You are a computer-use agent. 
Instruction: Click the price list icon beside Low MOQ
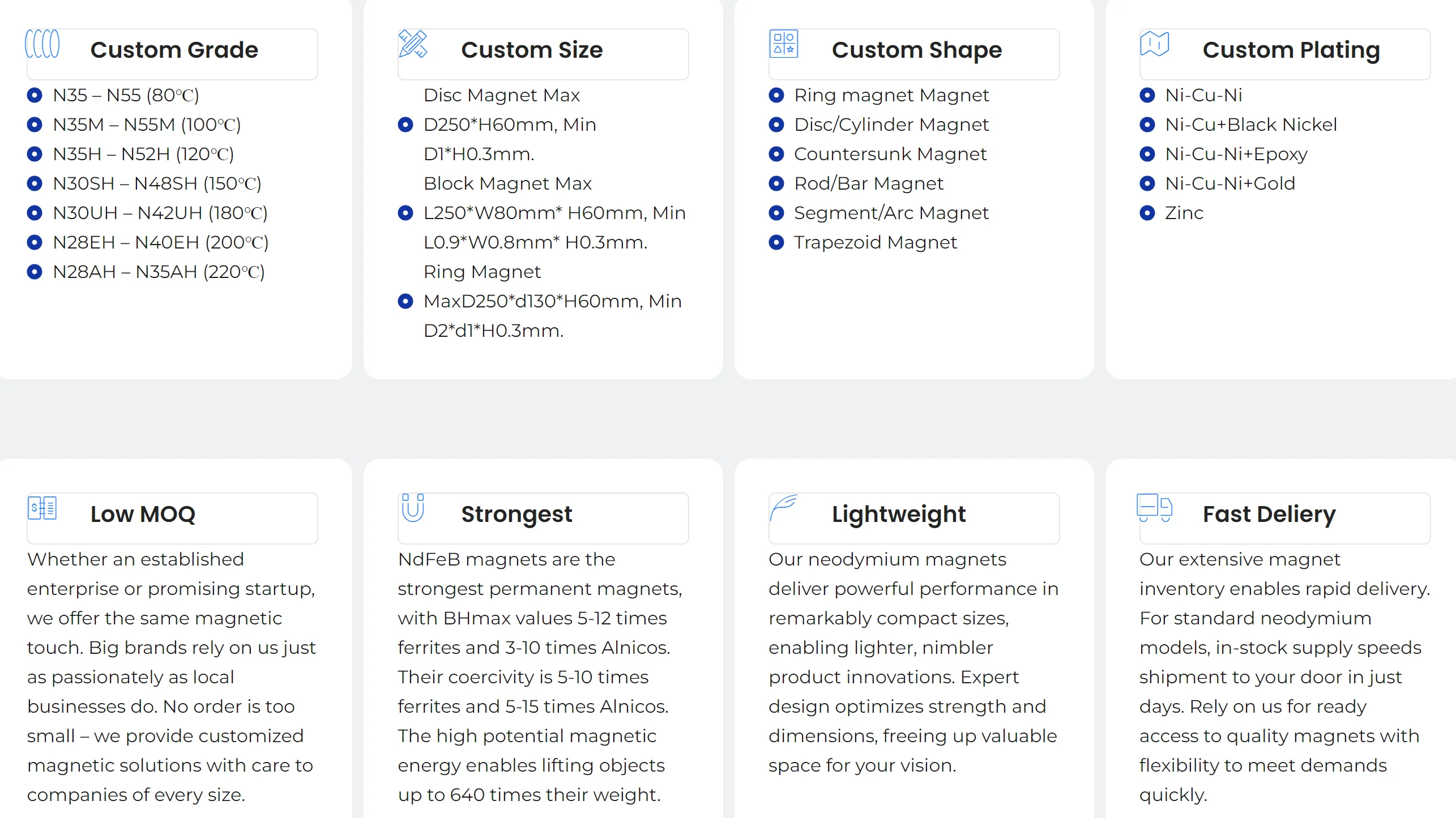point(42,508)
